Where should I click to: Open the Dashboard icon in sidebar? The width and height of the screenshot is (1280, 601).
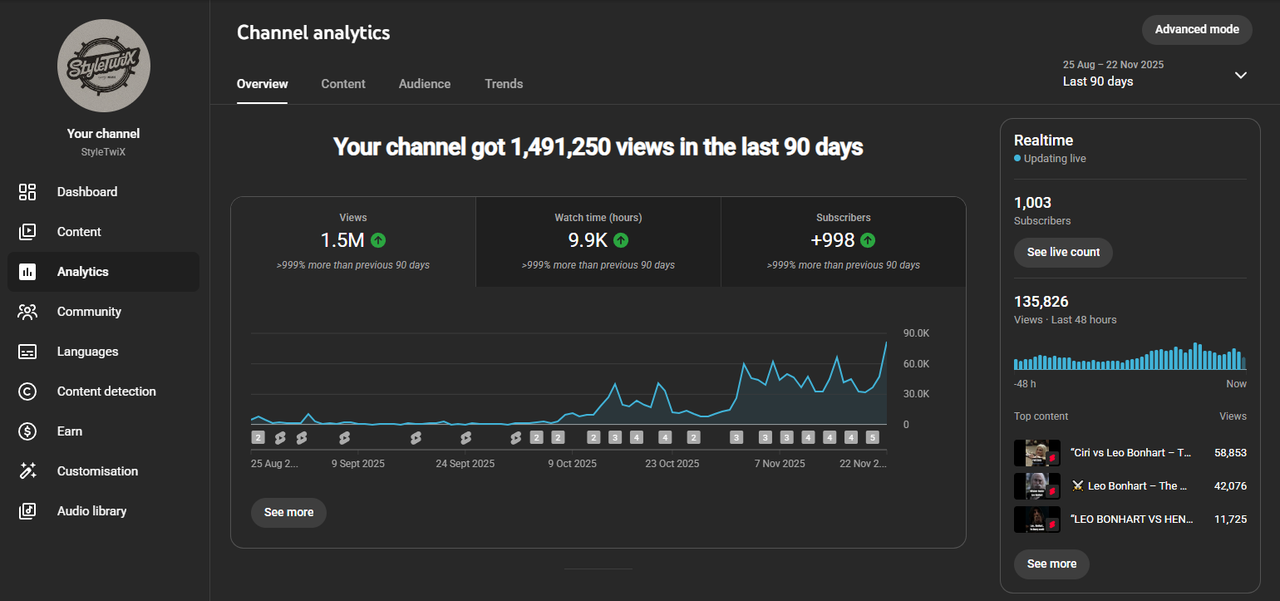(27, 192)
